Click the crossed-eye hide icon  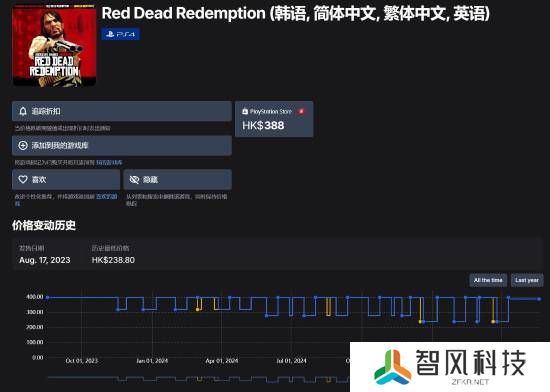(134, 180)
